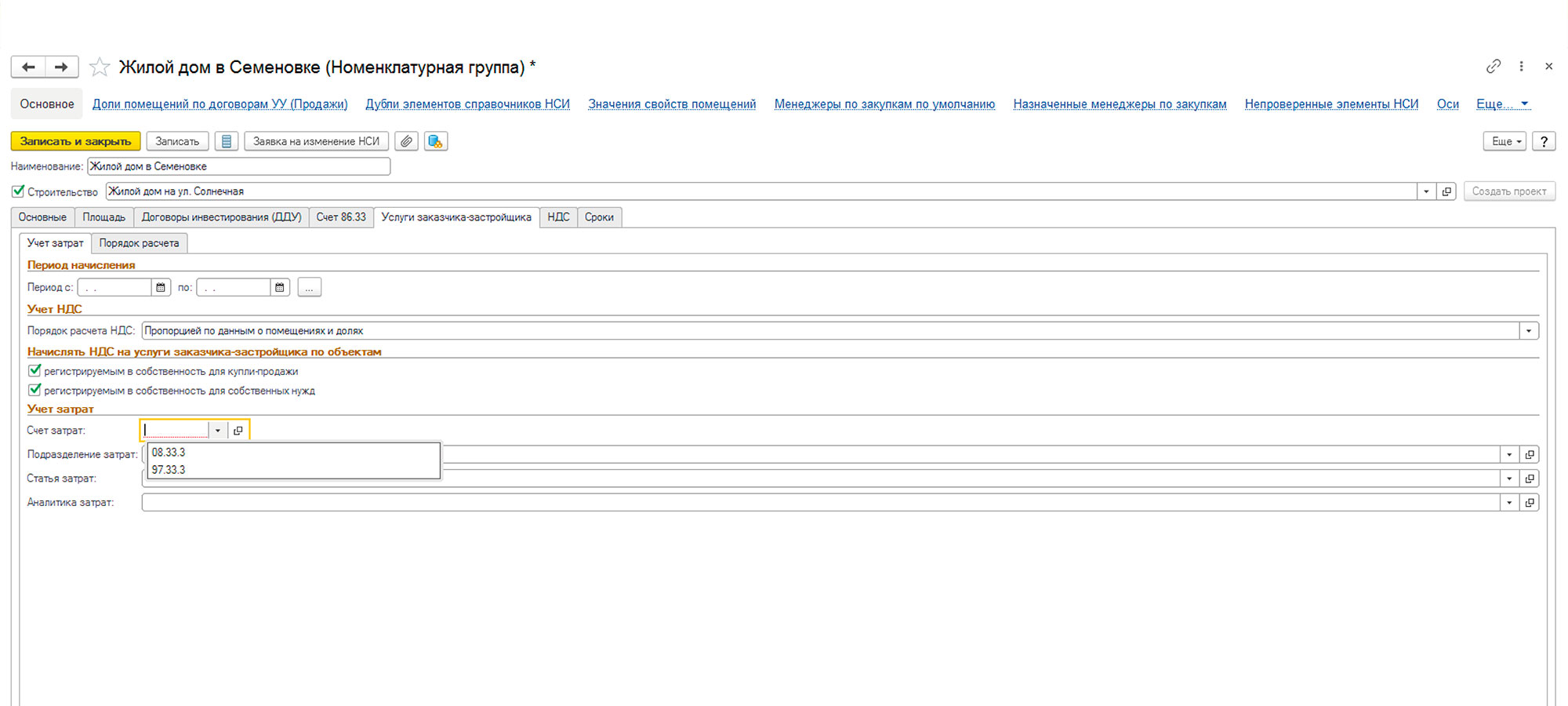Image resolution: width=1568 pixels, height=706 pixels.
Task: Expand the Аналитика затрат dropdown arrow
Action: (1509, 503)
